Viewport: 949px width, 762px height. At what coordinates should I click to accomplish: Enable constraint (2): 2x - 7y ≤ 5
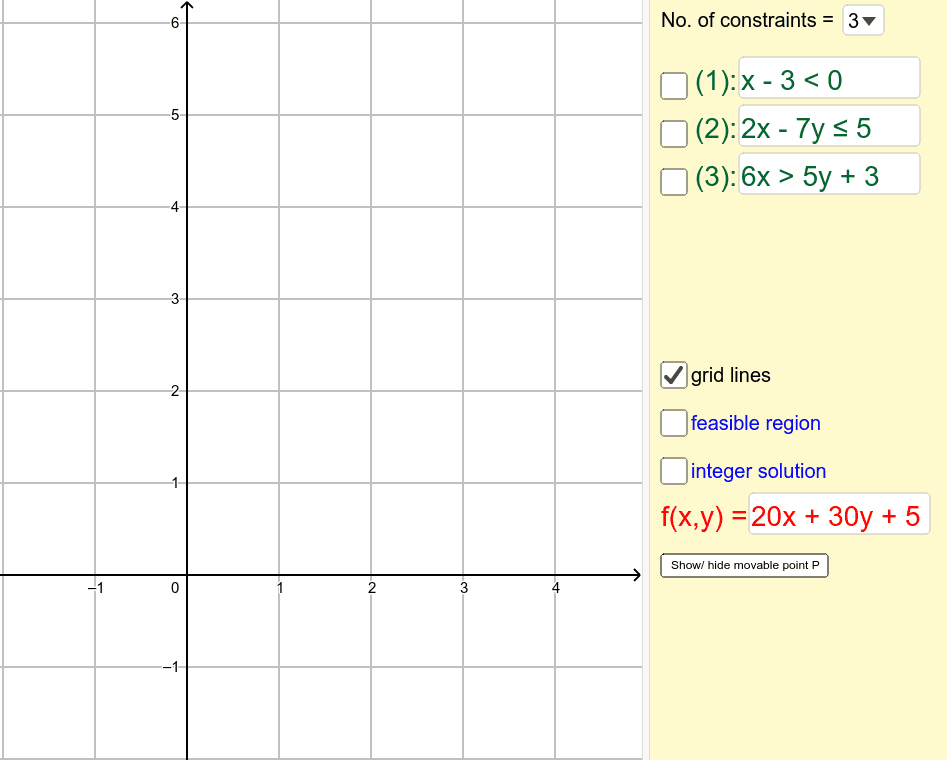tap(673, 135)
